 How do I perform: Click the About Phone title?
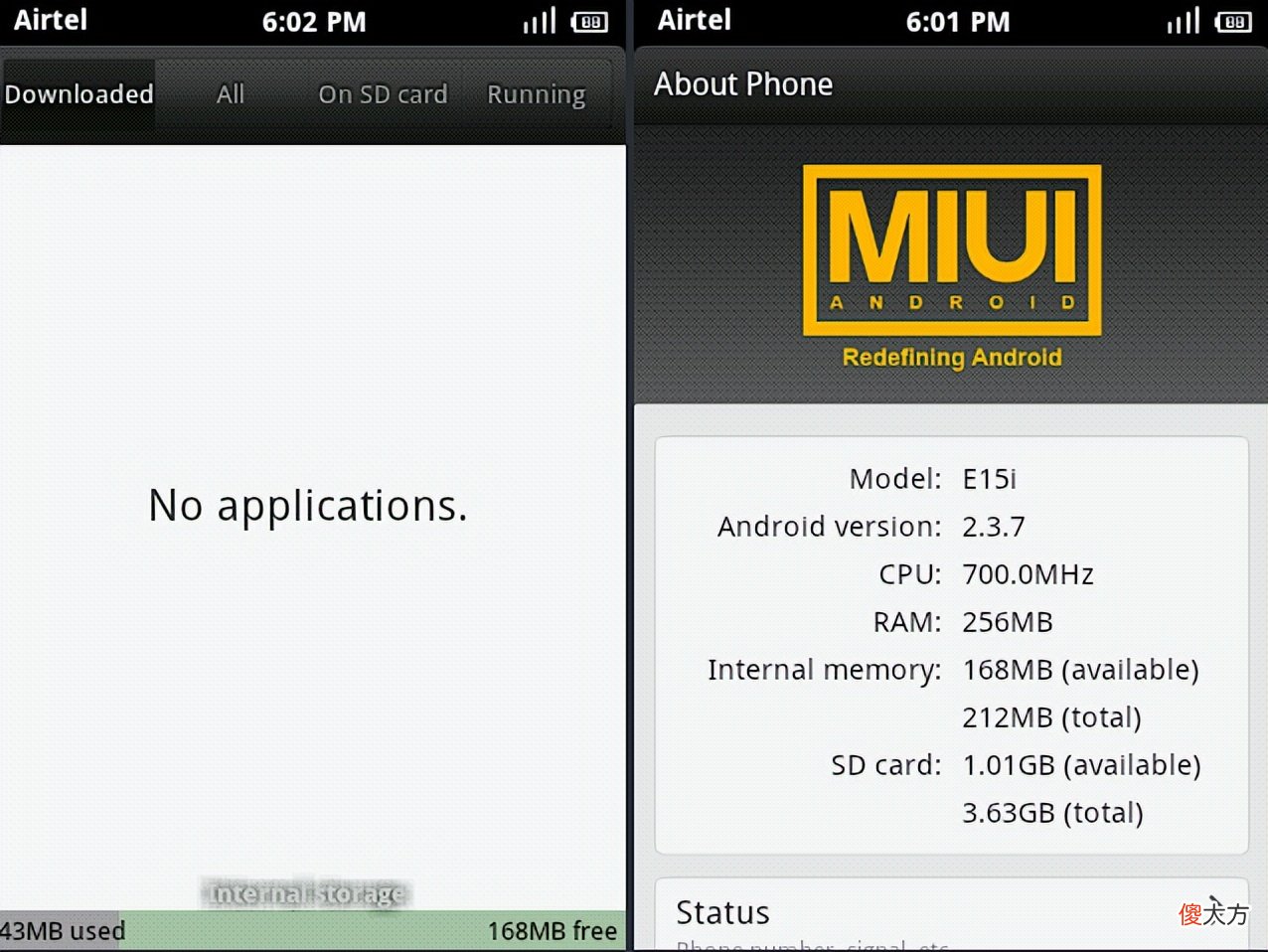[743, 84]
